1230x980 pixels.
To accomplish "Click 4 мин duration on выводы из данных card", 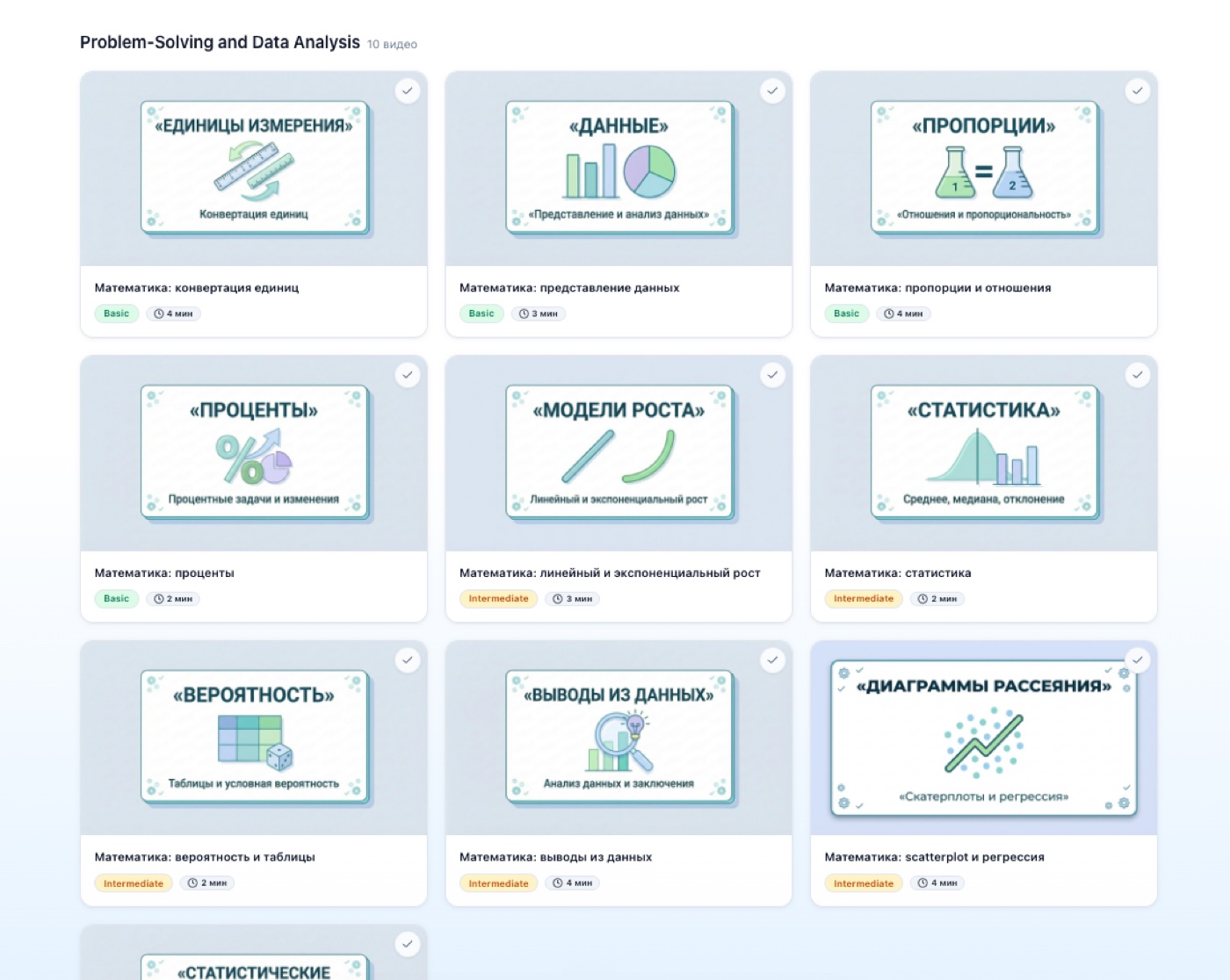I will pos(573,883).
